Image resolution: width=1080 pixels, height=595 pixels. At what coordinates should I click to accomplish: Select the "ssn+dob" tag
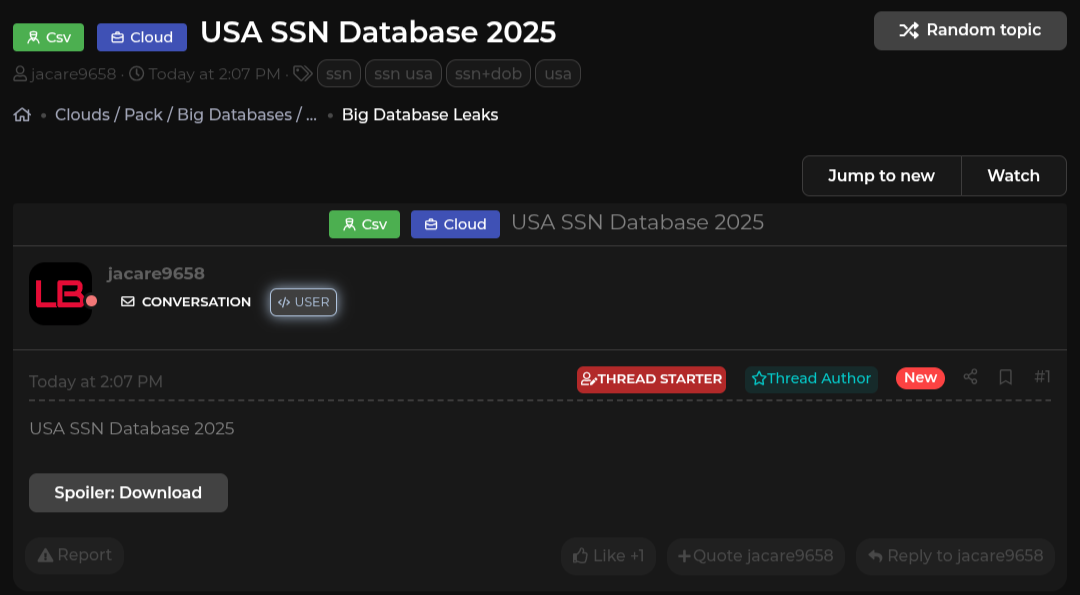[x=488, y=74]
